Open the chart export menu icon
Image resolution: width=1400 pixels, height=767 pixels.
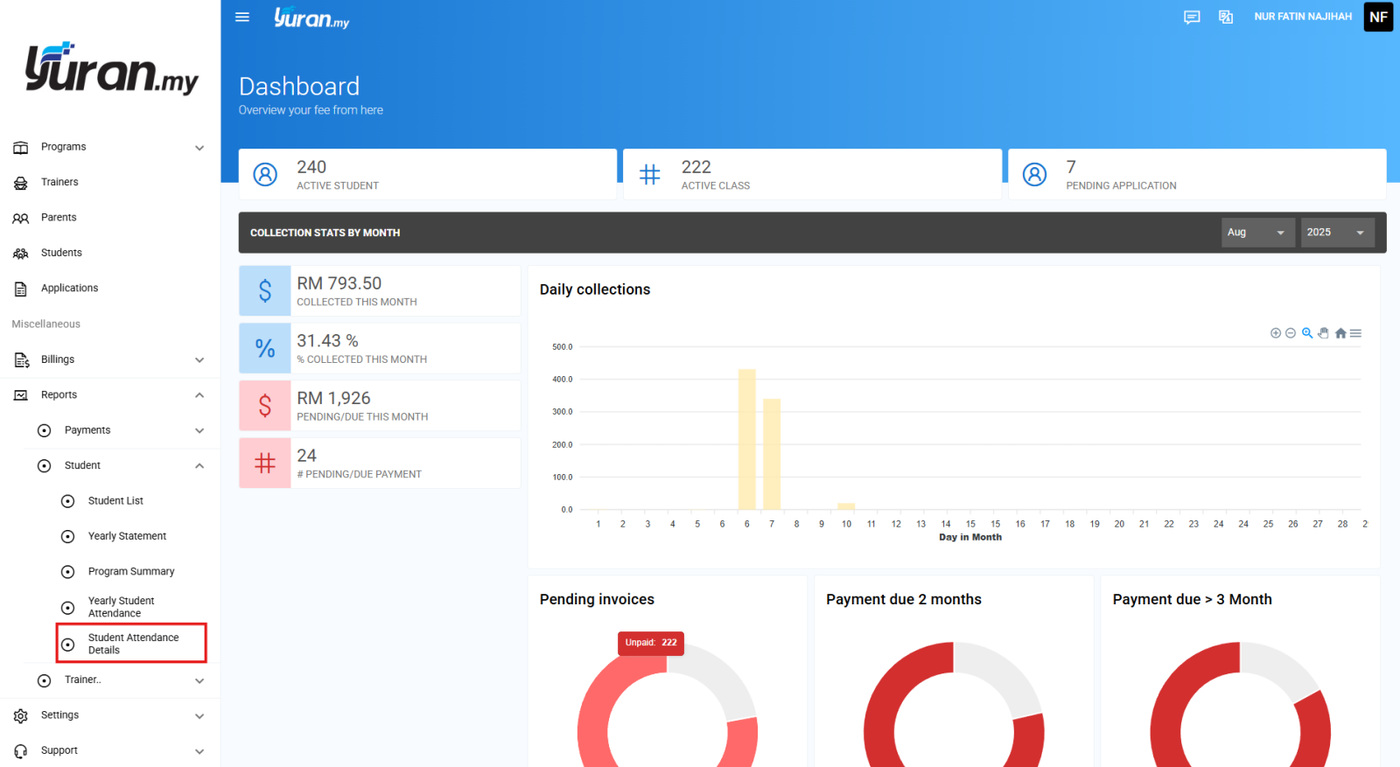point(1356,333)
